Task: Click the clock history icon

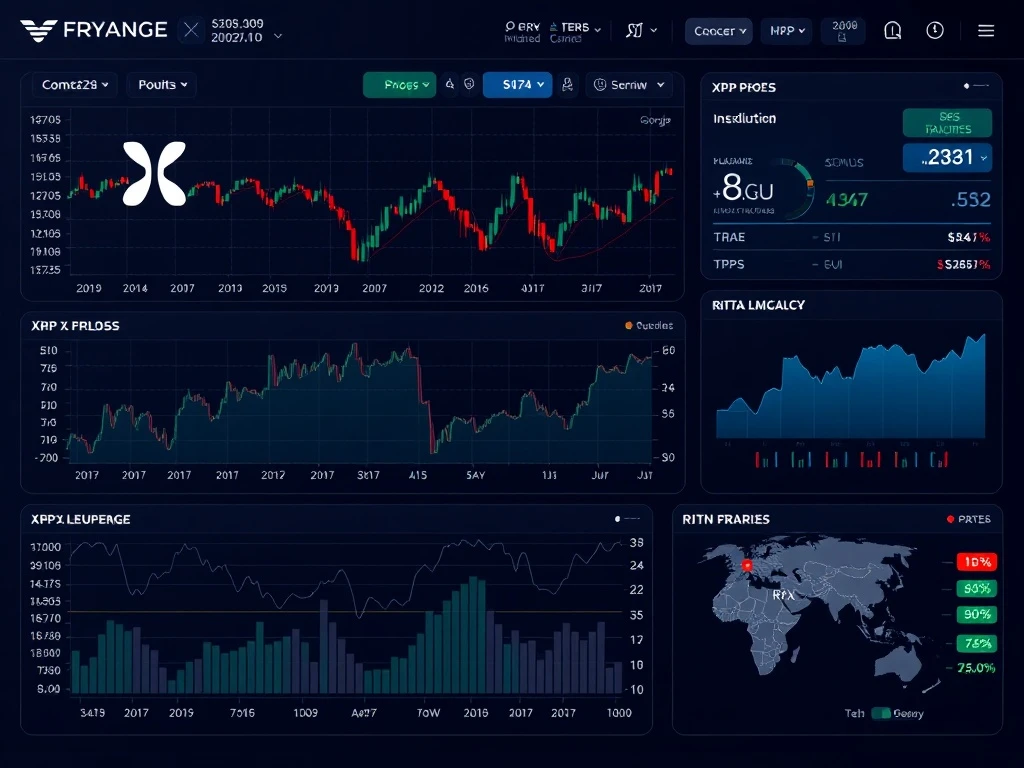Action: pyautogui.click(x=935, y=30)
